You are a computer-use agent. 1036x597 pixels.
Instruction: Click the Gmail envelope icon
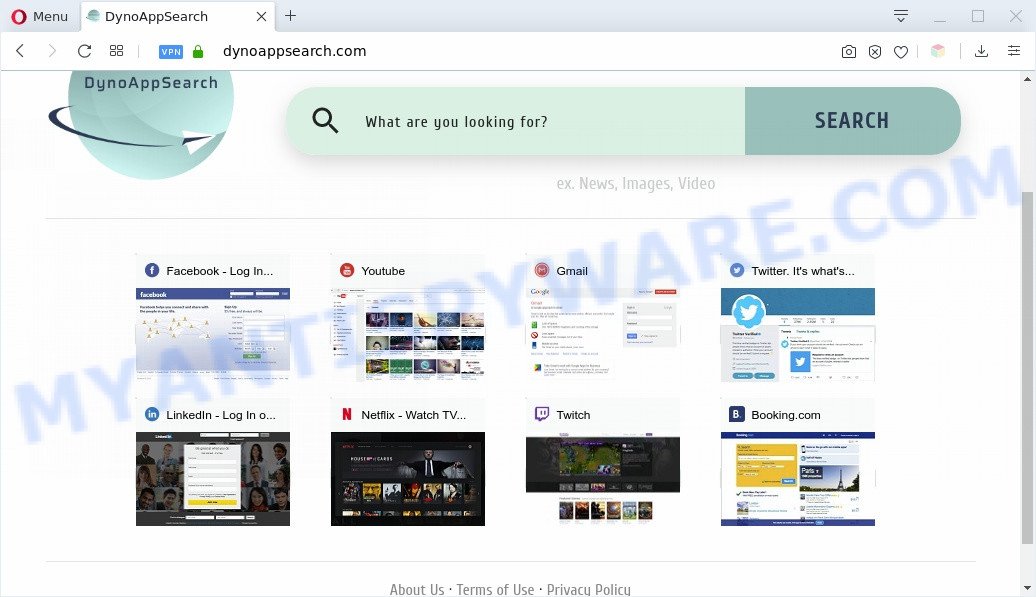coord(542,270)
